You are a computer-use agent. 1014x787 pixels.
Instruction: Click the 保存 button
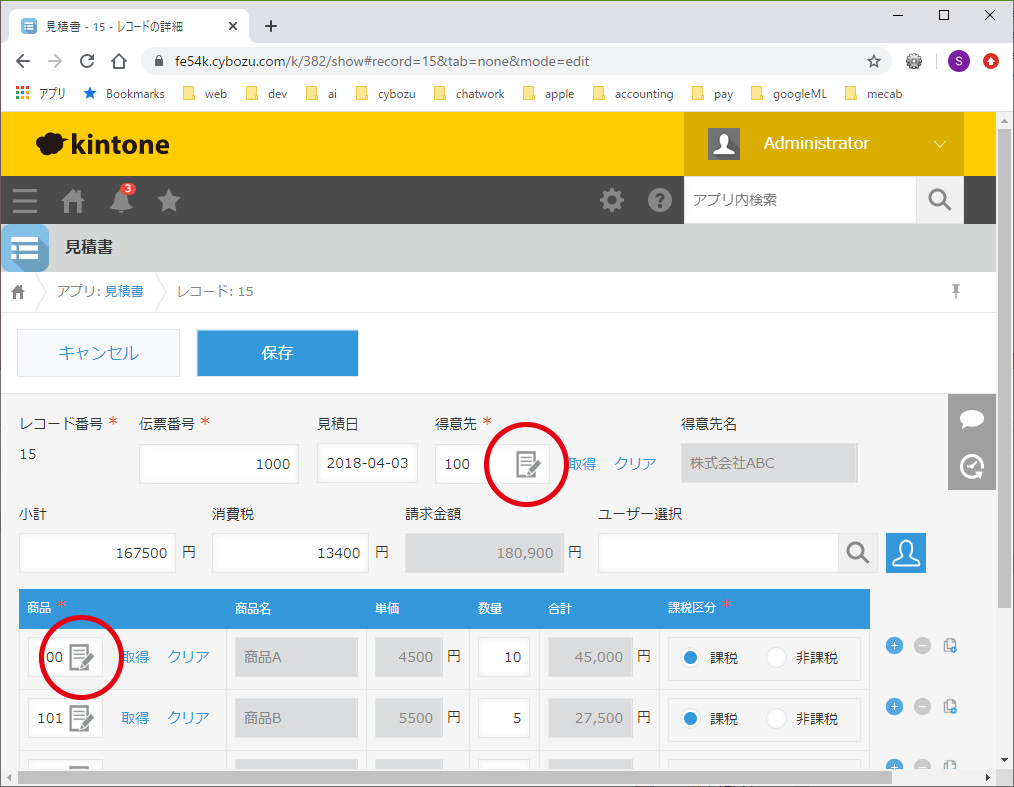(x=277, y=353)
